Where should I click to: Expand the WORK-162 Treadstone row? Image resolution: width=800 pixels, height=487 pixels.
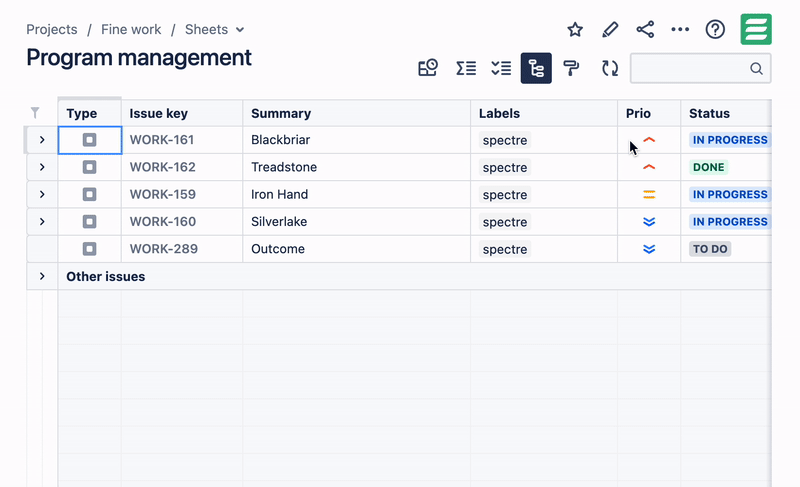tap(42, 167)
